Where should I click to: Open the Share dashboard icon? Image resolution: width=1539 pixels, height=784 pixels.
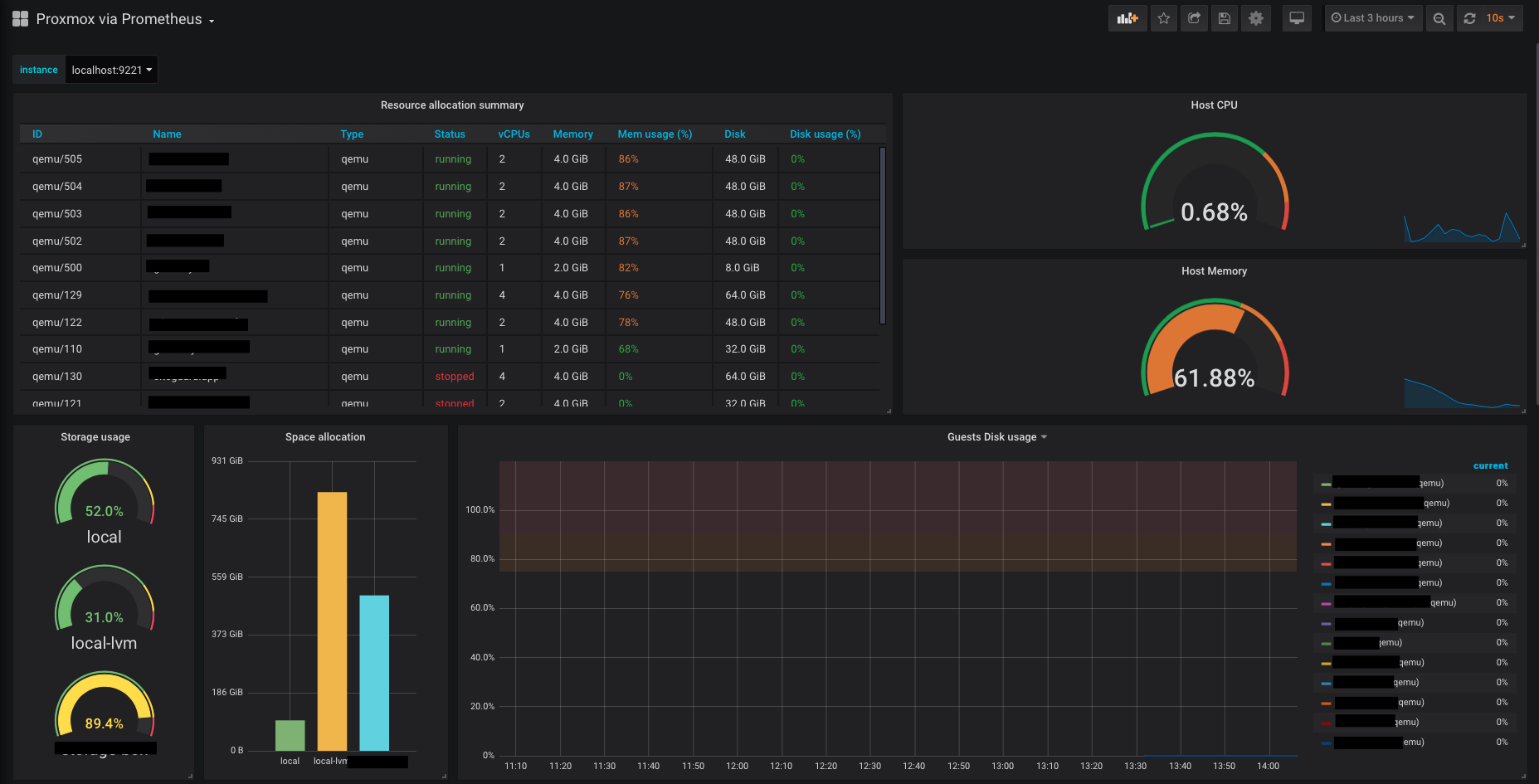point(1194,18)
